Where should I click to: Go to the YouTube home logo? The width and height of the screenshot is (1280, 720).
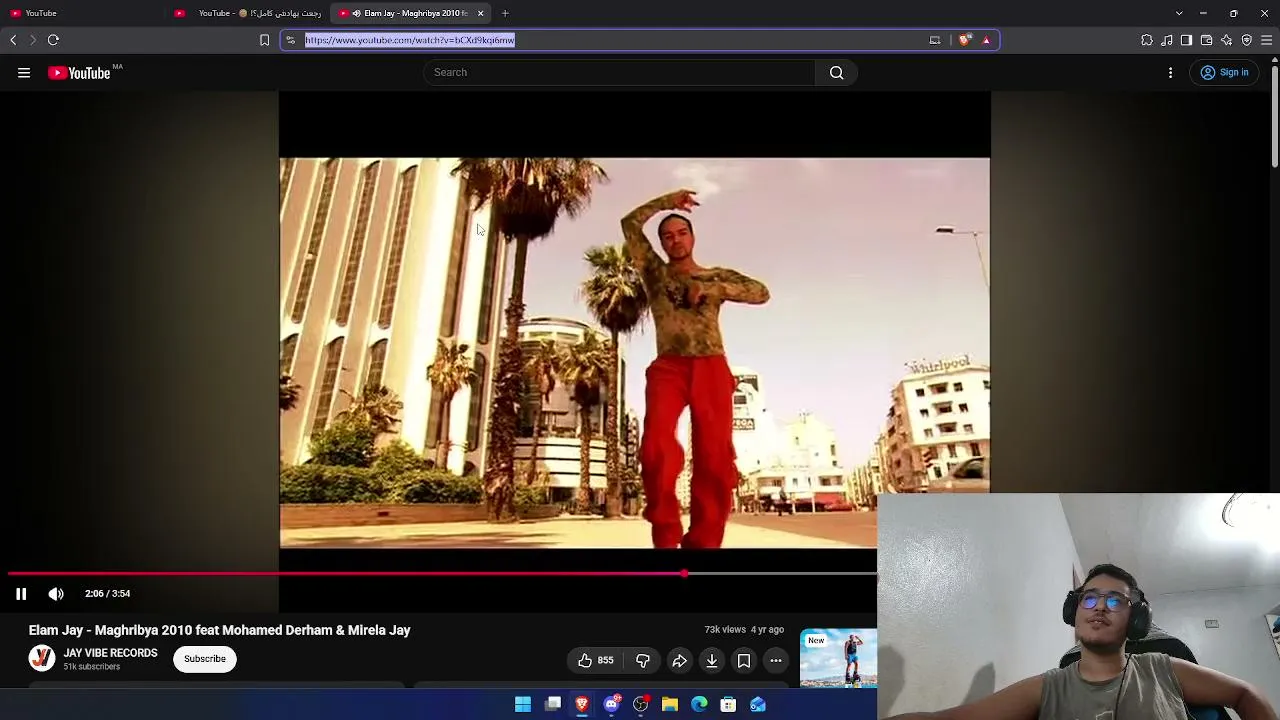(79, 73)
